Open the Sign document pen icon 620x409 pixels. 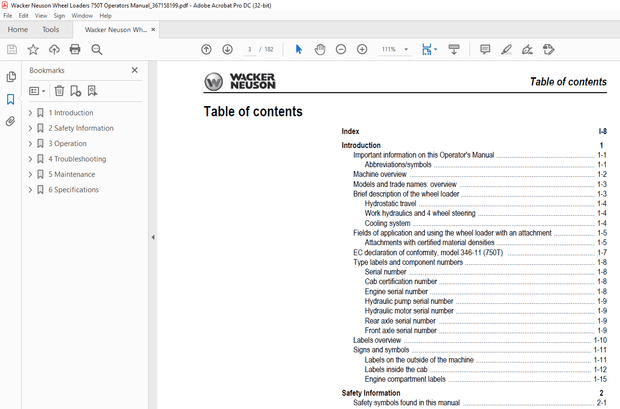click(x=527, y=49)
